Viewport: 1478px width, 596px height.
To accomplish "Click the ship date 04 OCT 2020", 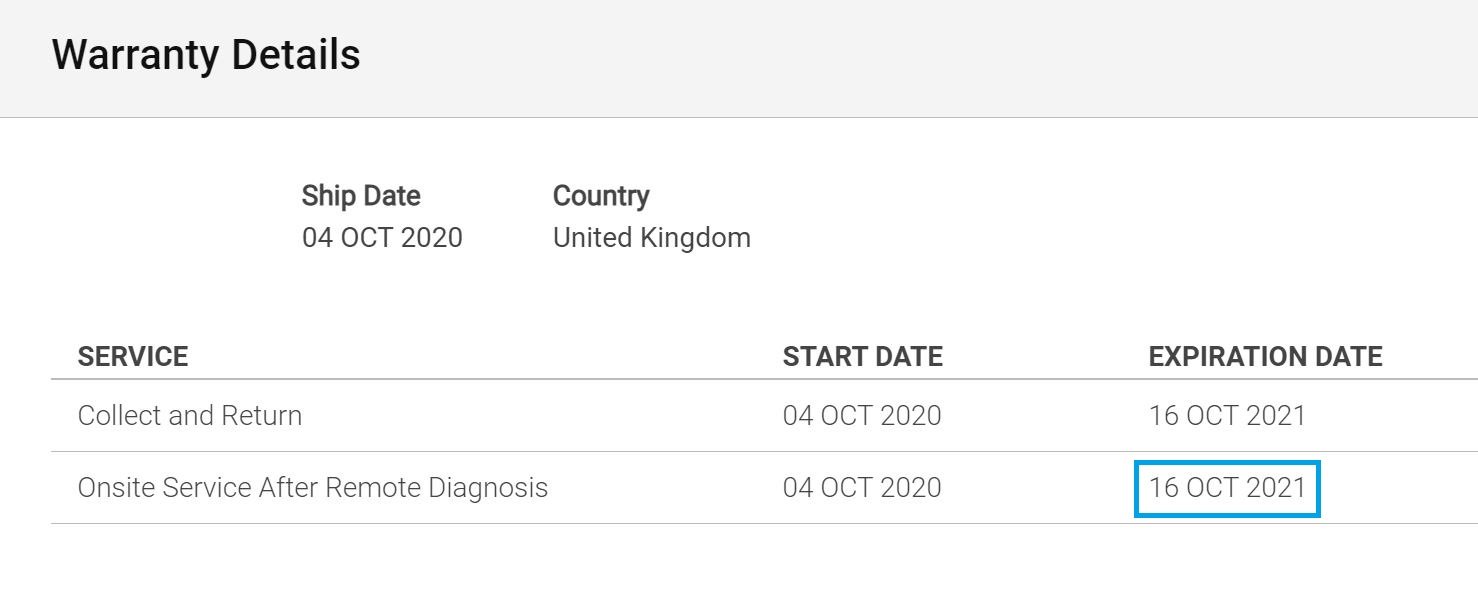I will click(x=382, y=238).
